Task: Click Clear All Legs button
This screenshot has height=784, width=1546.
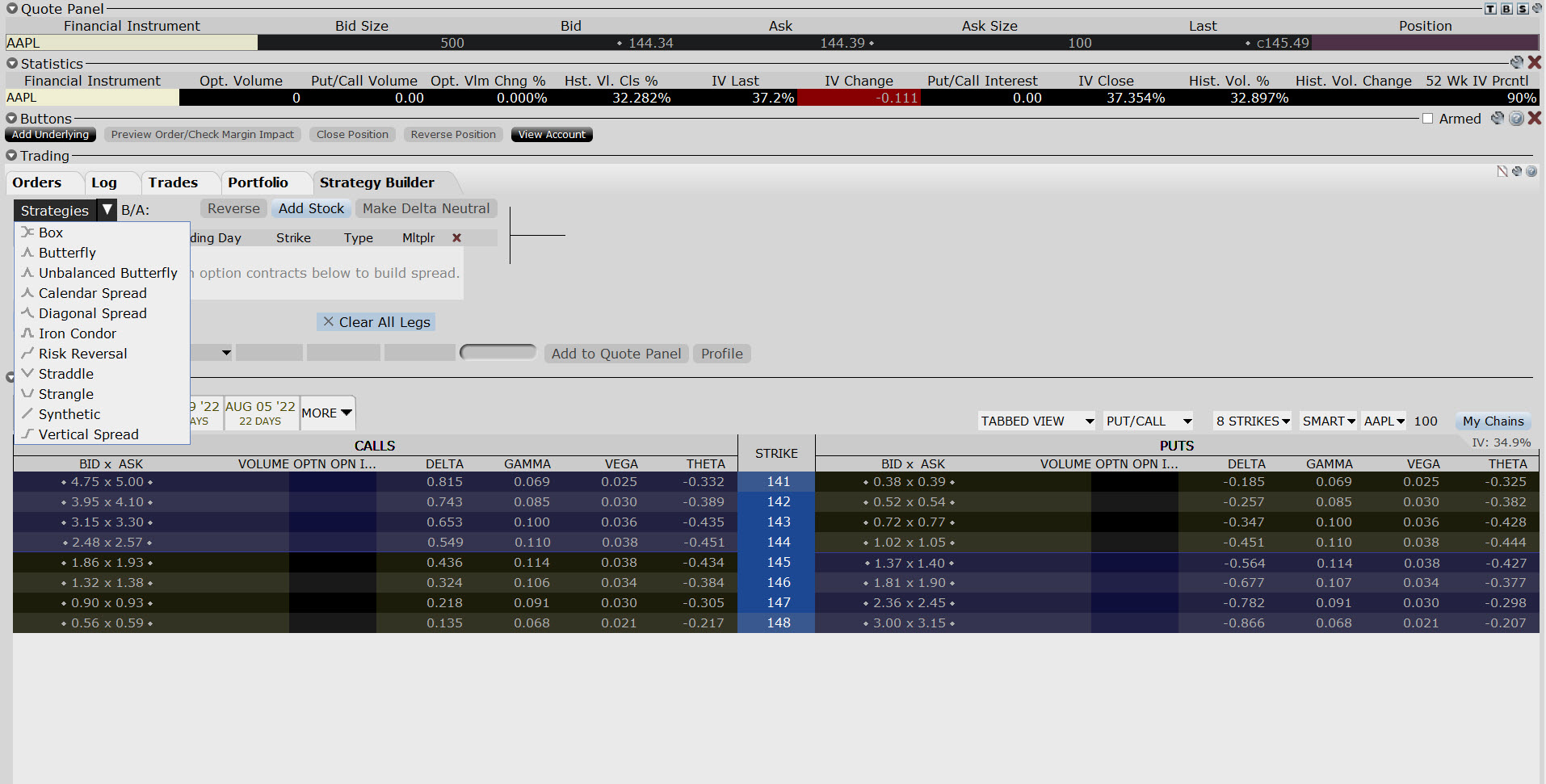Action: click(376, 321)
